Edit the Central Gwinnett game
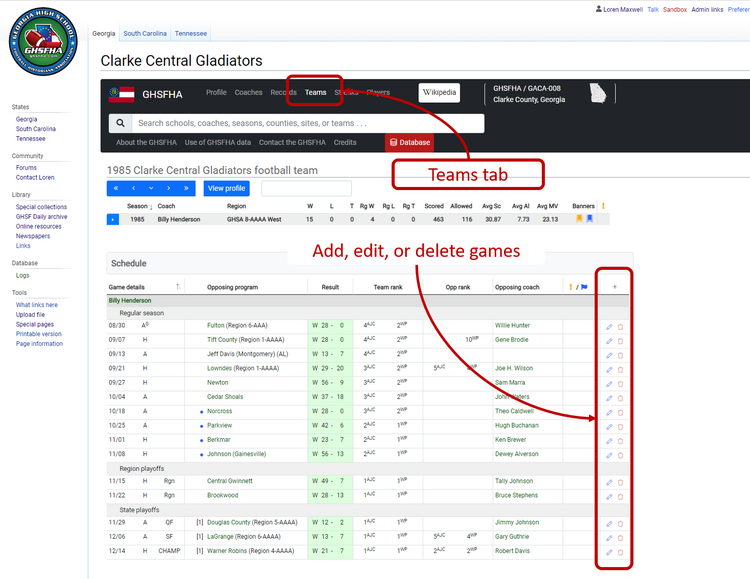This screenshot has width=750, height=579. pos(609,482)
